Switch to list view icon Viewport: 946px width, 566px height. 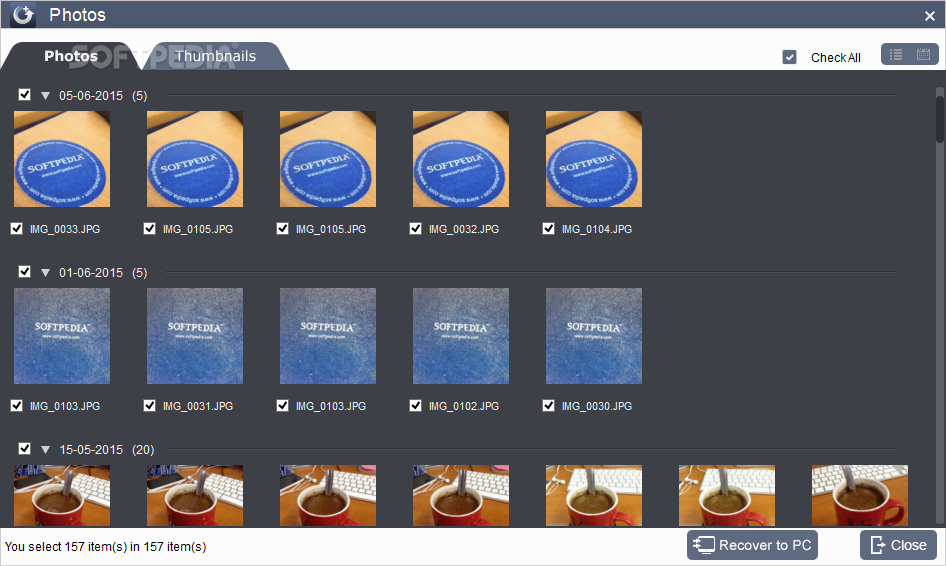coord(896,55)
